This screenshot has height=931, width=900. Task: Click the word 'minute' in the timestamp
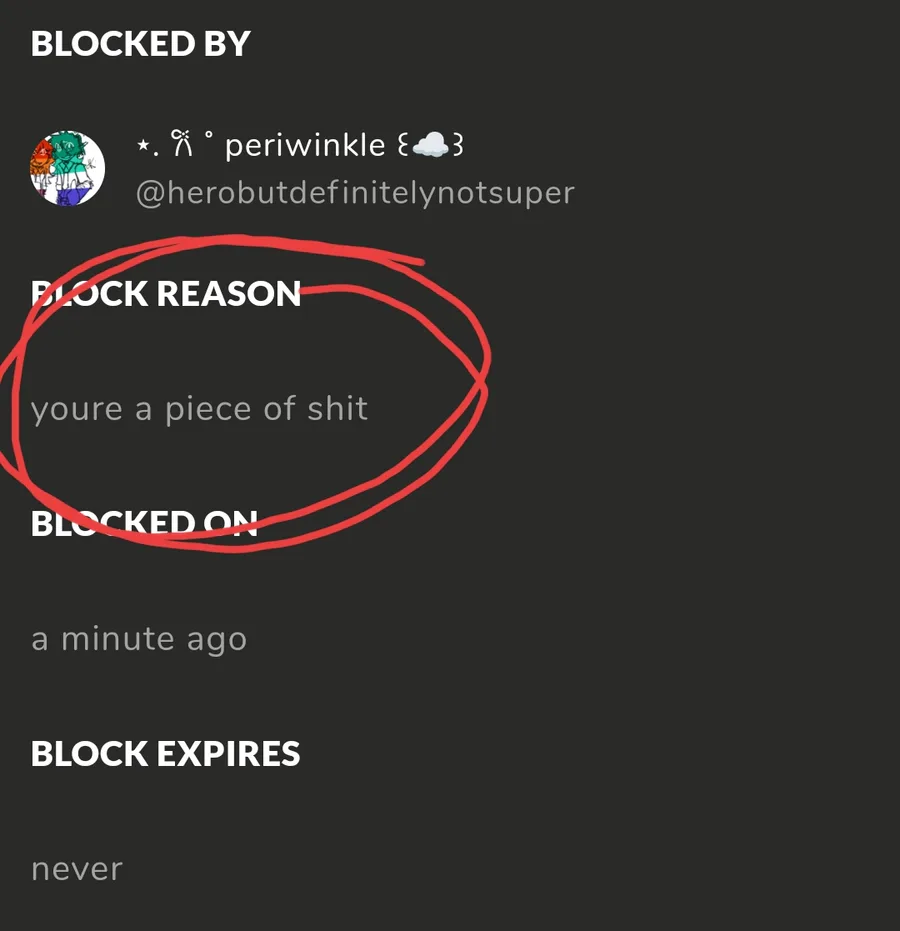pos(118,639)
